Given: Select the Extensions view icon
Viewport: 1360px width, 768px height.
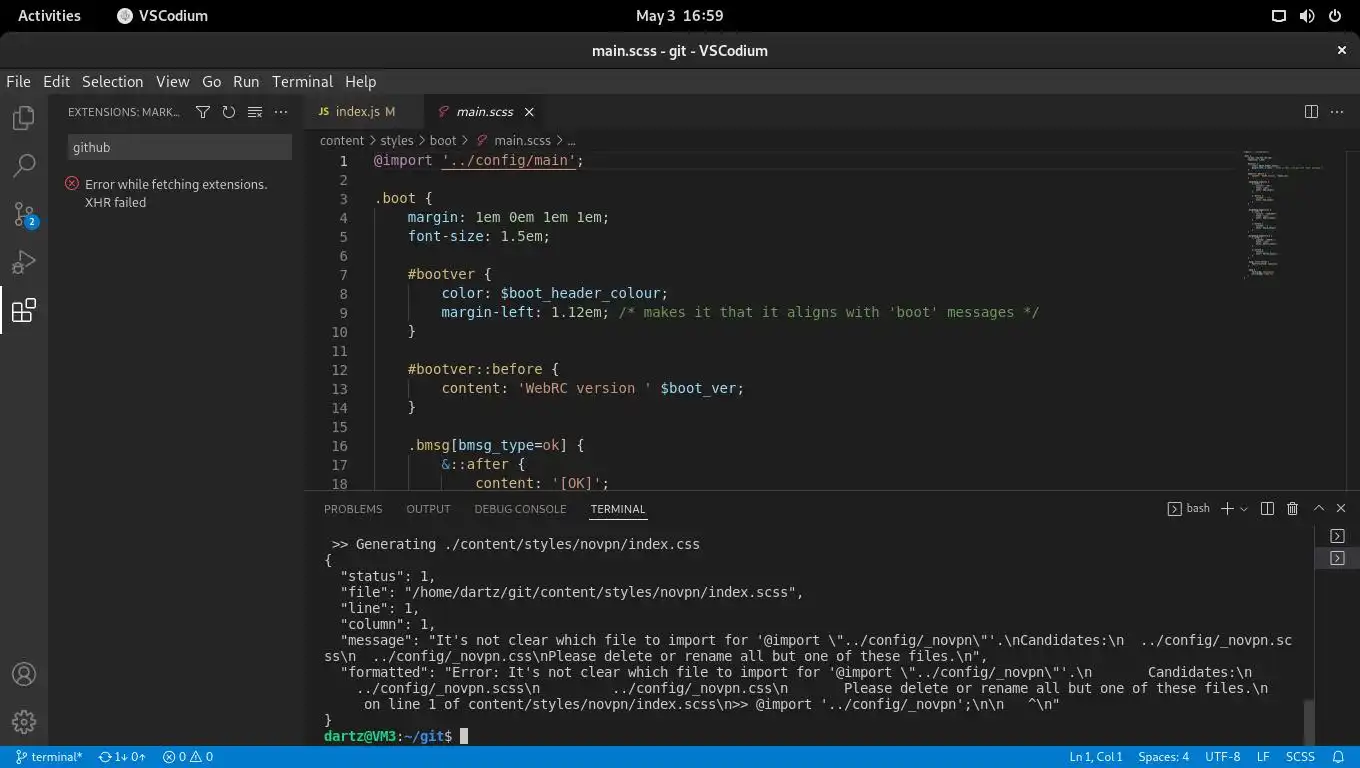Looking at the screenshot, I should tap(24, 310).
